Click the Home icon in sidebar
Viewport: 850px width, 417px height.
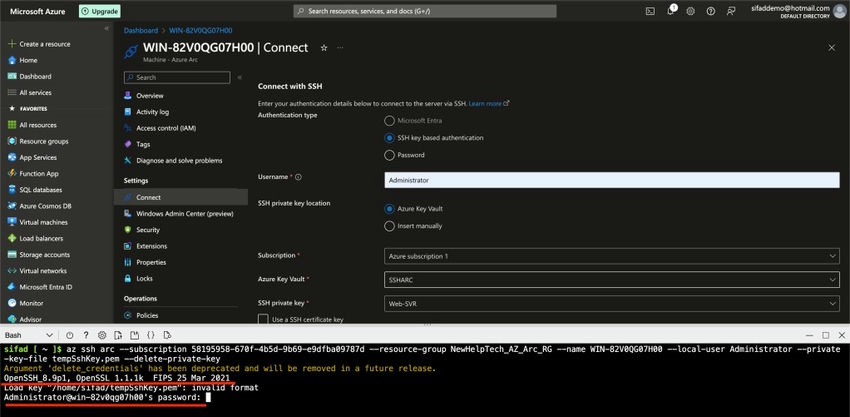[12, 60]
